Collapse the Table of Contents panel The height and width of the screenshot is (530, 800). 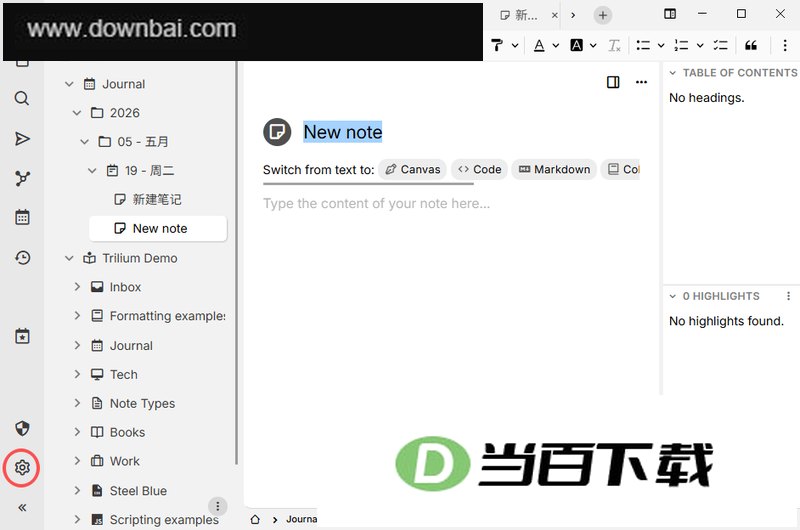(672, 73)
